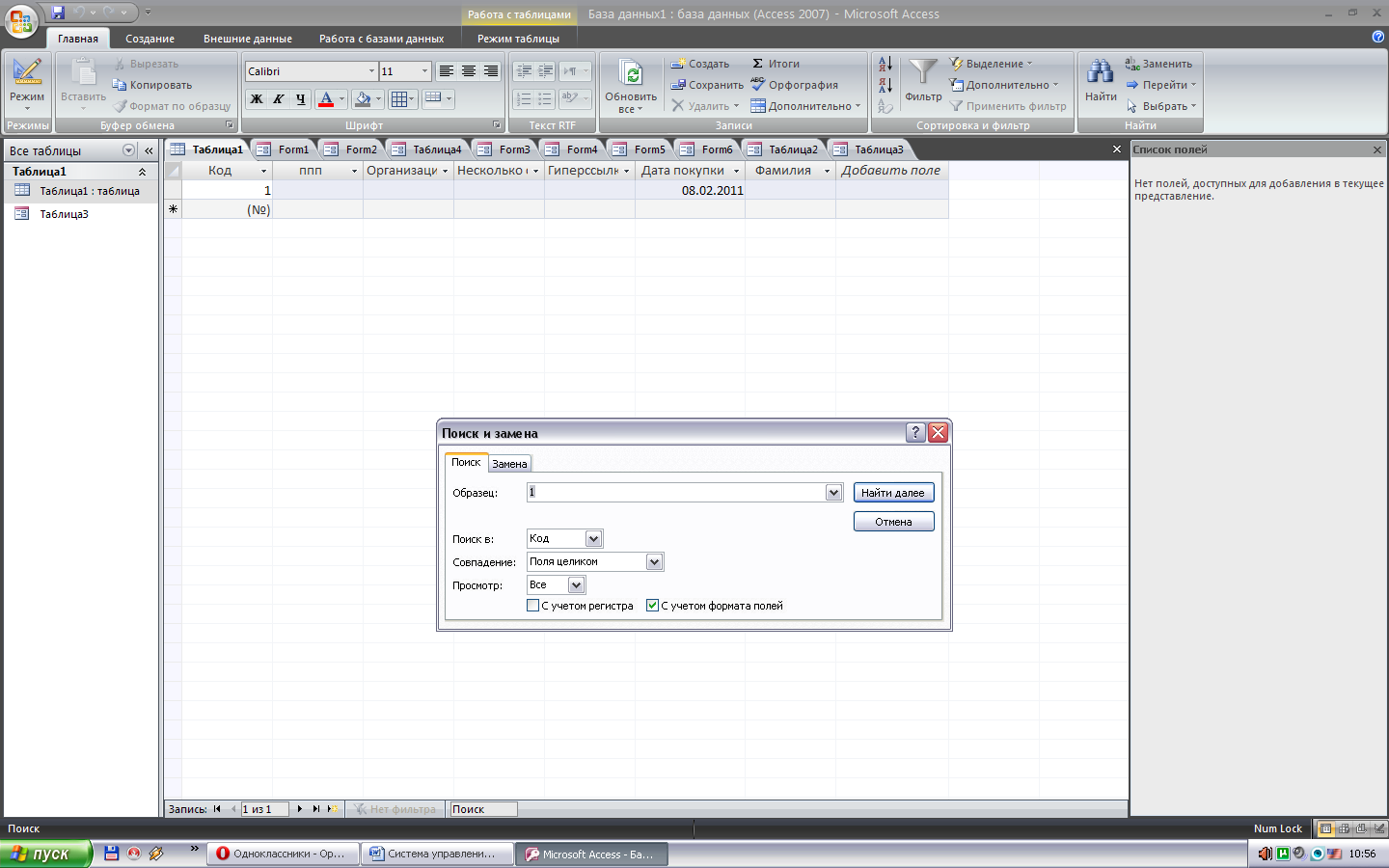Open Создание ribbon tab
Image resolution: width=1389 pixels, height=868 pixels.
point(150,39)
